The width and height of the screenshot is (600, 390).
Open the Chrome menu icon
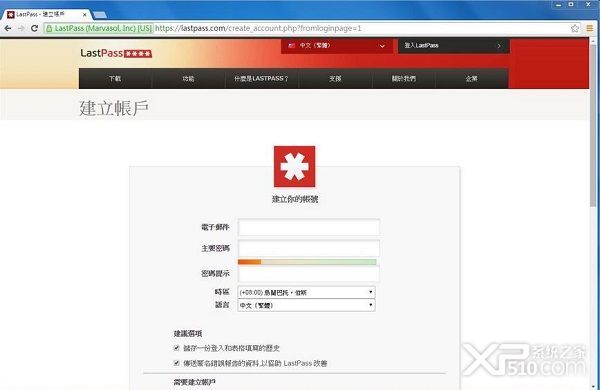[x=590, y=28]
